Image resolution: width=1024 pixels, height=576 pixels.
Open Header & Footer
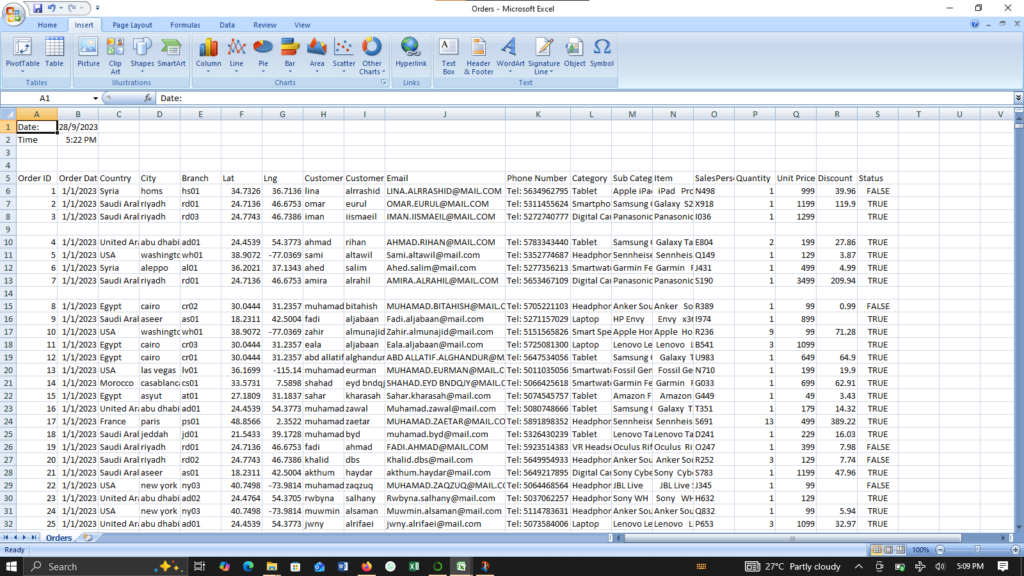pyautogui.click(x=479, y=56)
